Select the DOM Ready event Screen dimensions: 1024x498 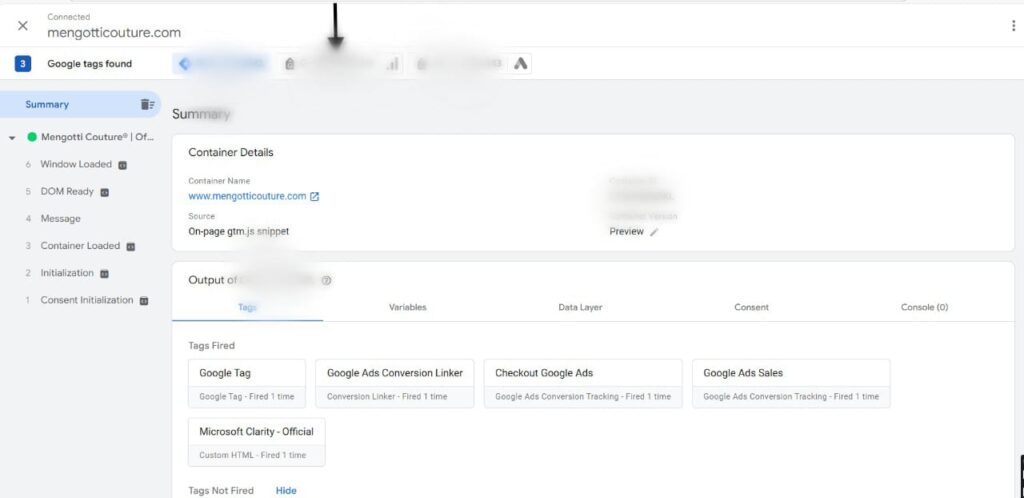[x=67, y=192]
